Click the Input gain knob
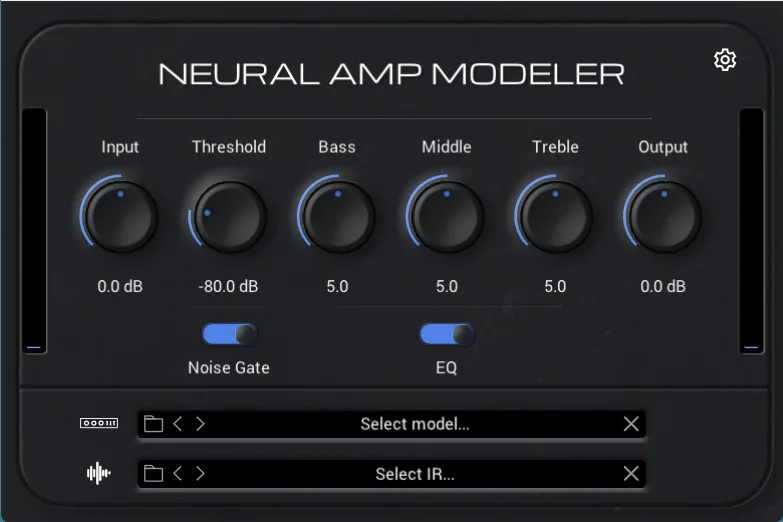783x522 pixels. [120, 216]
